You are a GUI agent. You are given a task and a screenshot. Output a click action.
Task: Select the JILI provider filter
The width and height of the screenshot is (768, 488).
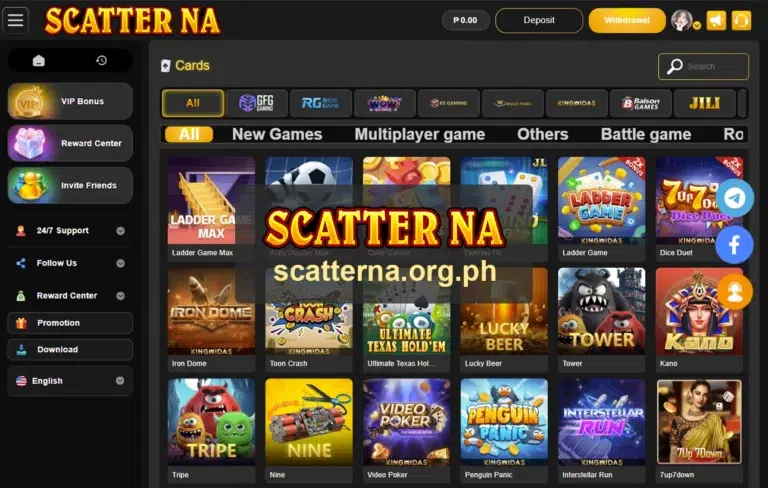click(704, 103)
